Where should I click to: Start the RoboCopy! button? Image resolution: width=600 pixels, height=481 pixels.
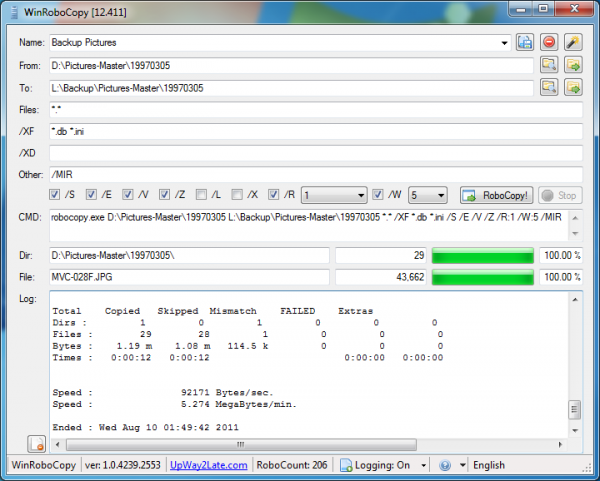click(x=496, y=196)
